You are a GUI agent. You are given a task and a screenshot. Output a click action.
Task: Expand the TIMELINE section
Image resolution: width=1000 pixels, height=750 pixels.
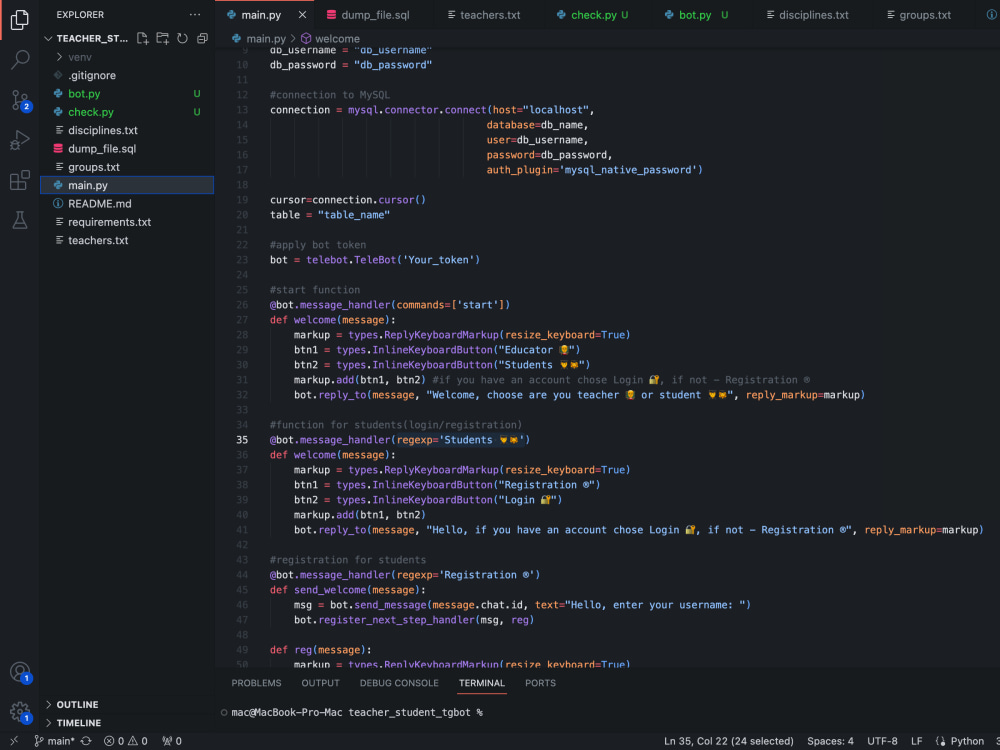[x=127, y=723]
